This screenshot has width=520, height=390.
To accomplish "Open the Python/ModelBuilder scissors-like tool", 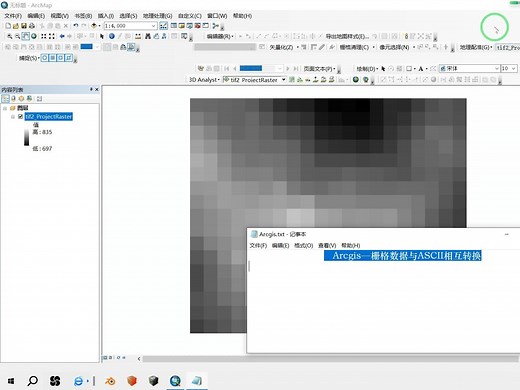I will pos(215,26).
